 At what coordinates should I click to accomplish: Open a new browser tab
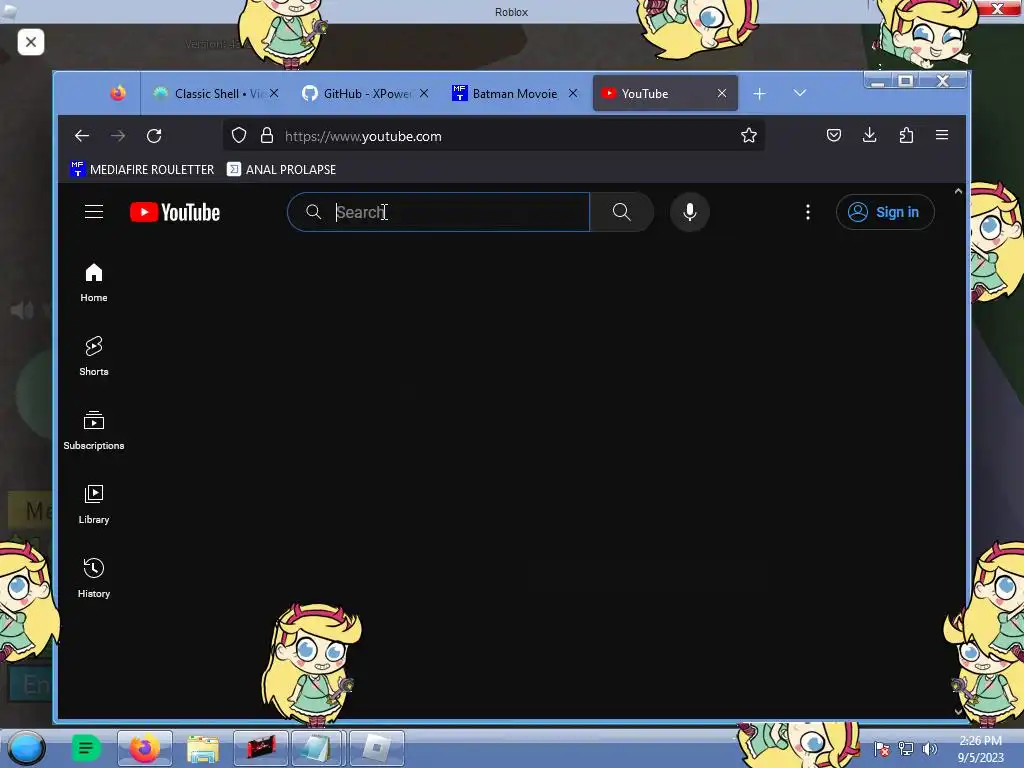pyautogui.click(x=760, y=94)
